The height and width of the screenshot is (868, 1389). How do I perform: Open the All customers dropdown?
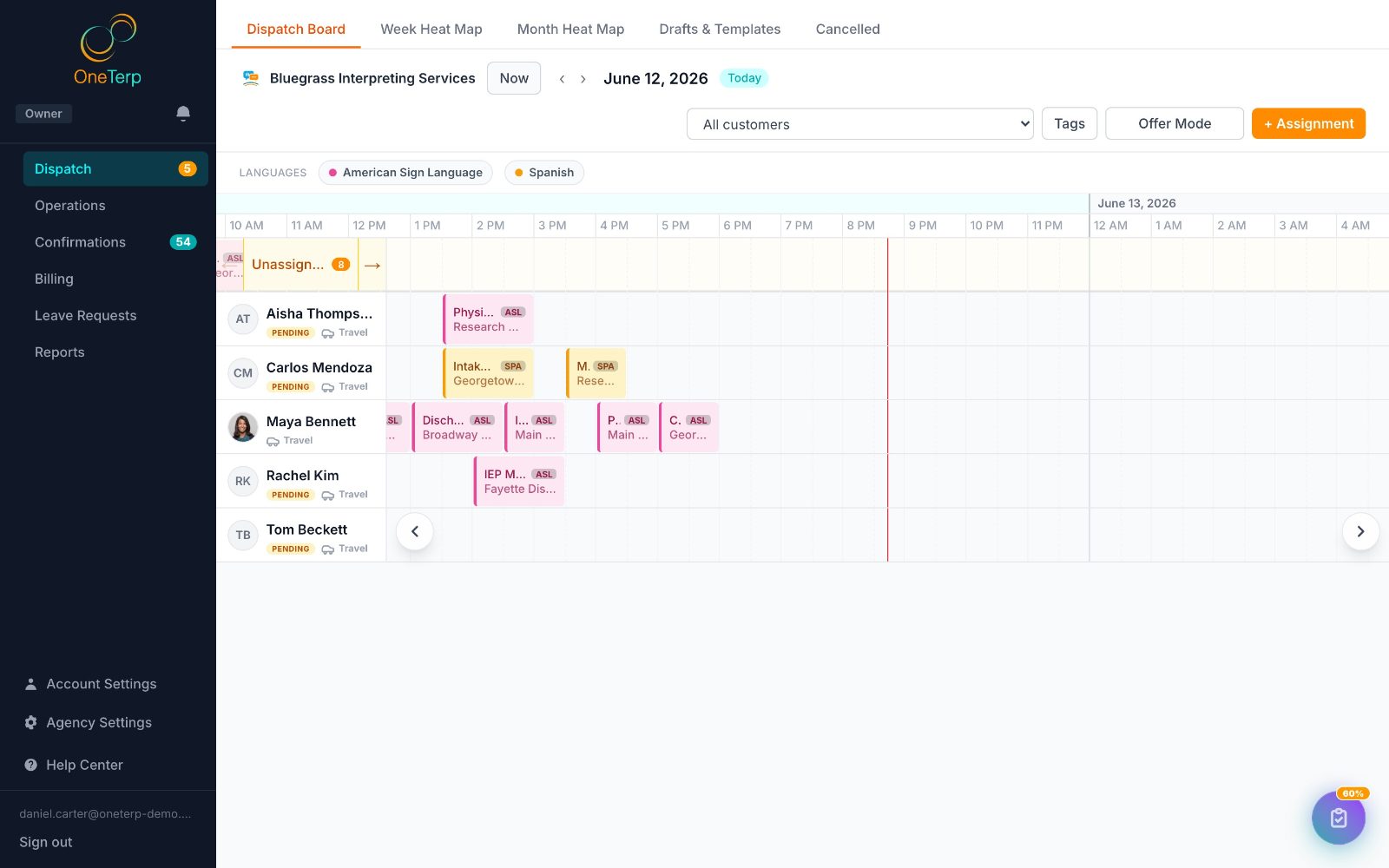[x=860, y=124]
